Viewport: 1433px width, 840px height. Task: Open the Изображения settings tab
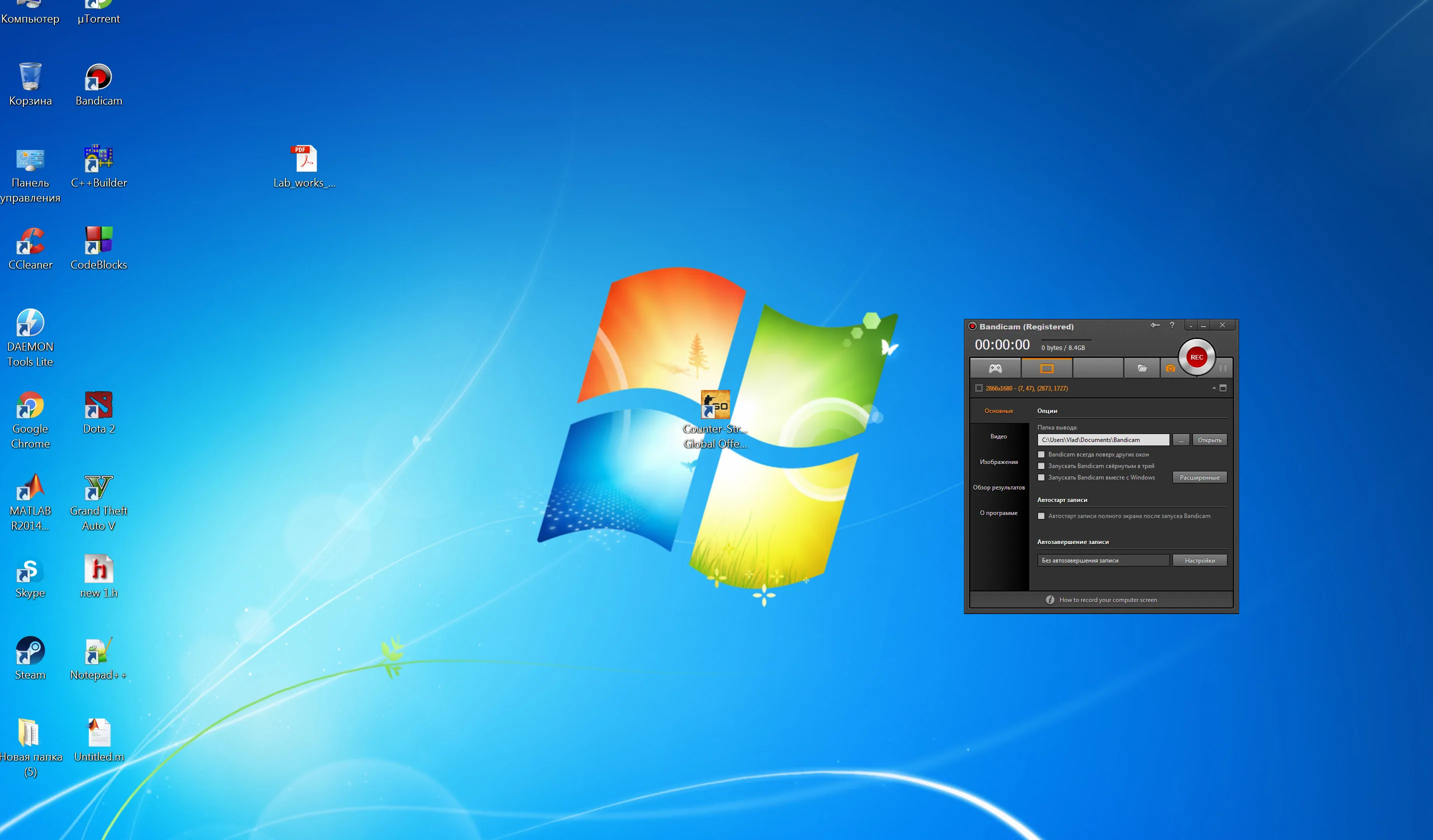click(998, 462)
